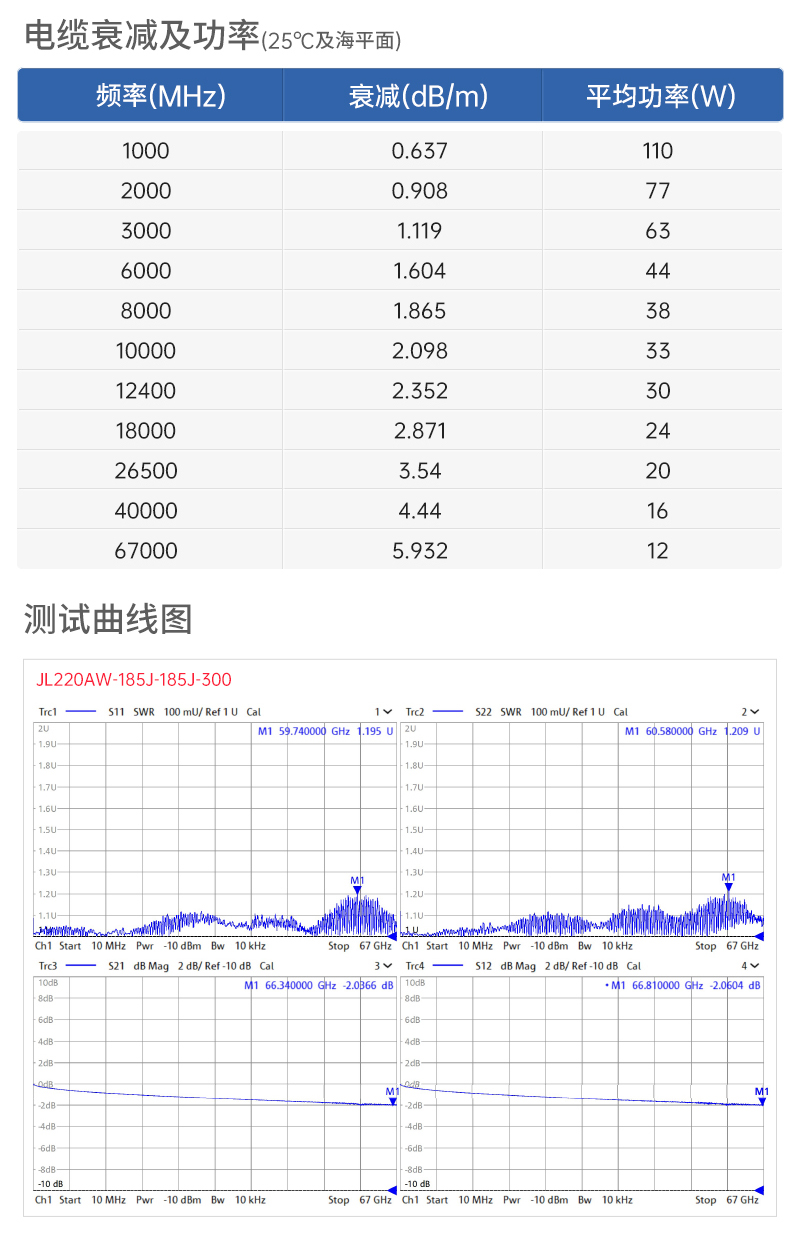The height and width of the screenshot is (1241, 800).
Task: Click average power 12 in the 67000 row
Action: point(658,551)
